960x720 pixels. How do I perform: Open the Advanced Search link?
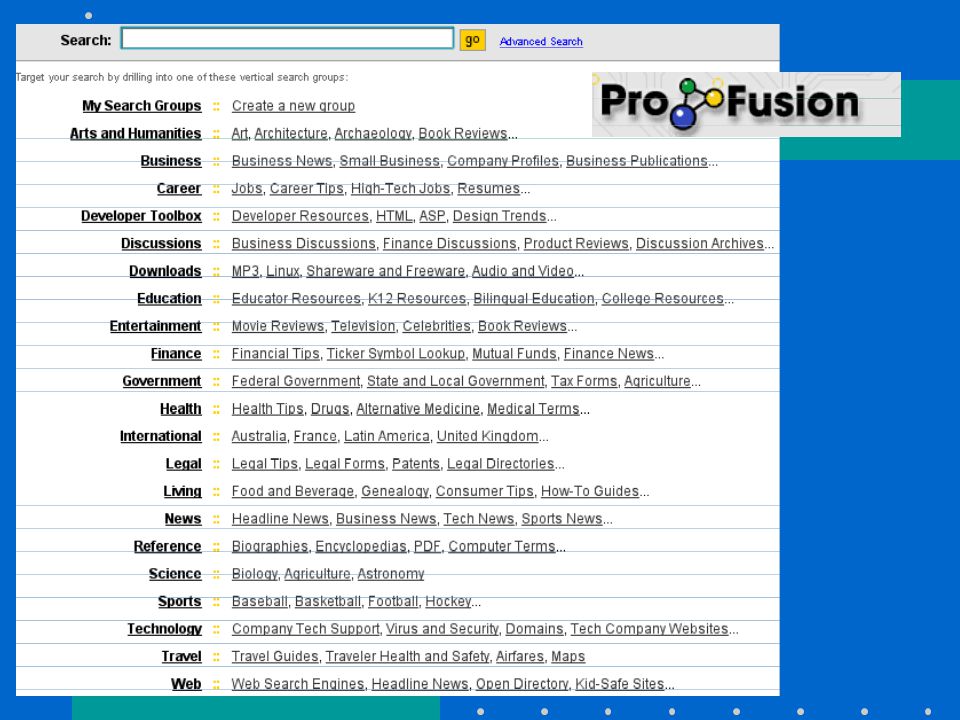tap(541, 42)
